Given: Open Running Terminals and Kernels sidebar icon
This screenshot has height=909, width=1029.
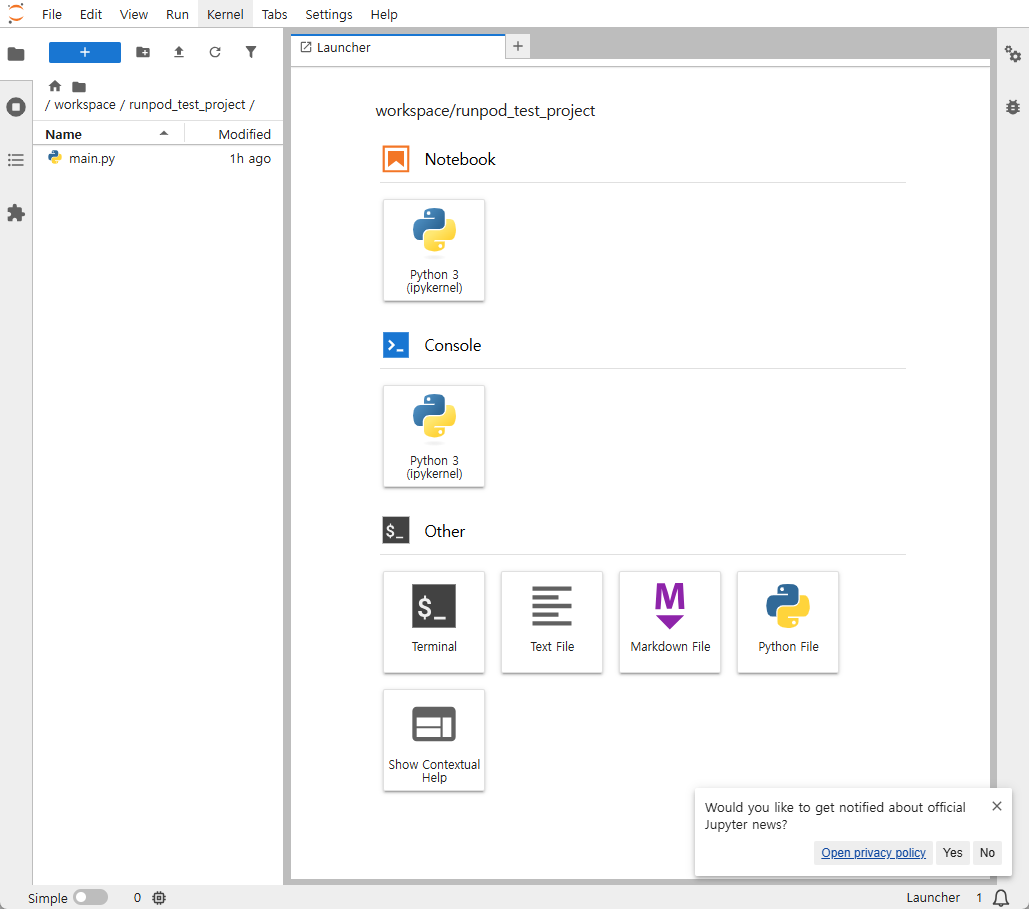Looking at the screenshot, I should (16, 107).
